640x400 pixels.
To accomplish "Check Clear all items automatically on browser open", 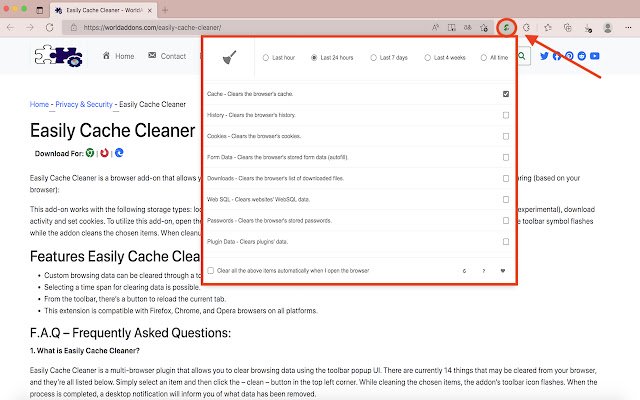I will (211, 271).
